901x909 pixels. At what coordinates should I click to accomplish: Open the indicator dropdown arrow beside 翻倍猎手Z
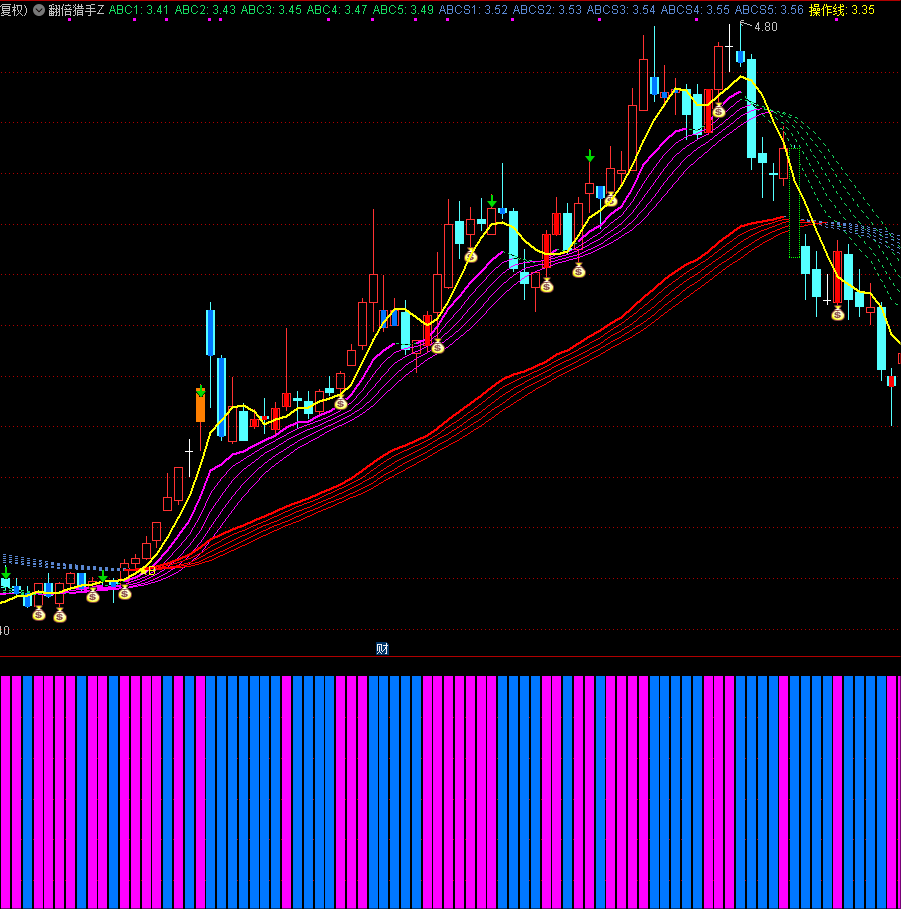[x=38, y=10]
